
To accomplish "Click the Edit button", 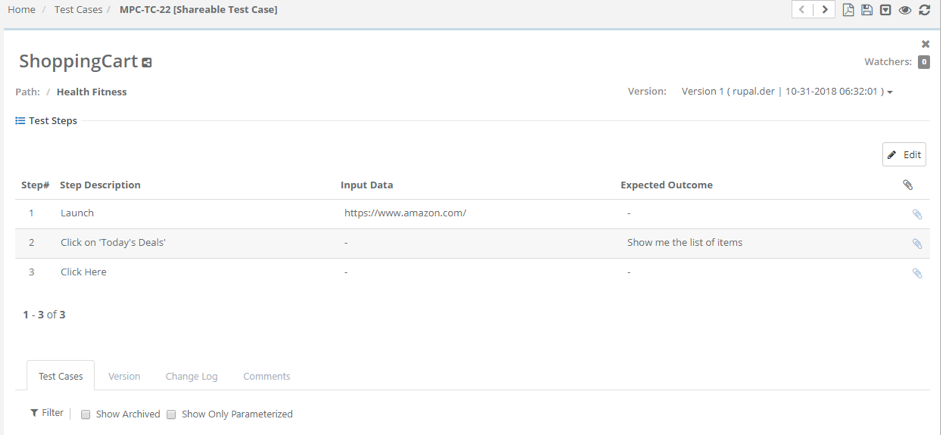I will pyautogui.click(x=904, y=154).
